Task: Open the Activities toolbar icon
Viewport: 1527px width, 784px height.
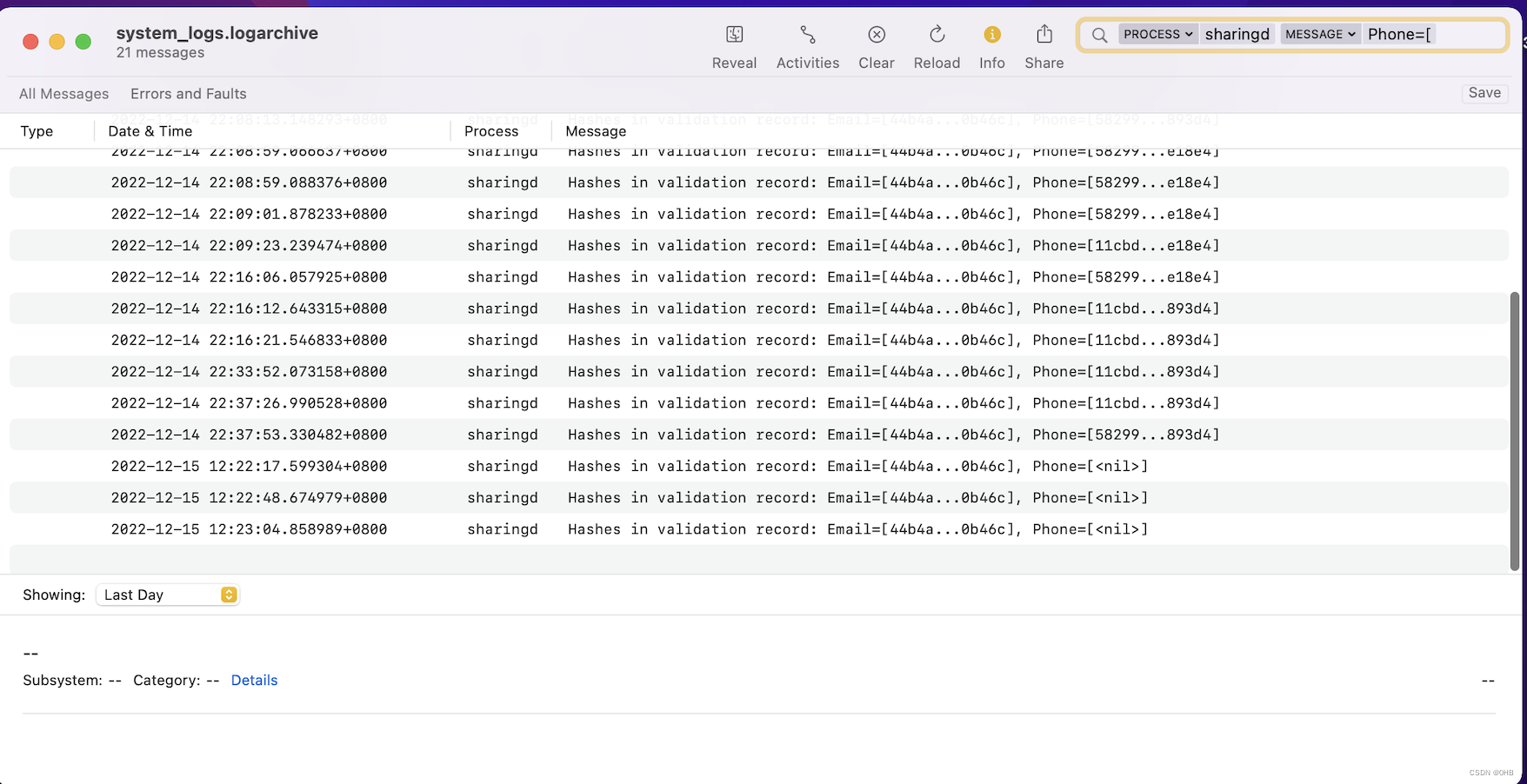Action: pos(808,35)
